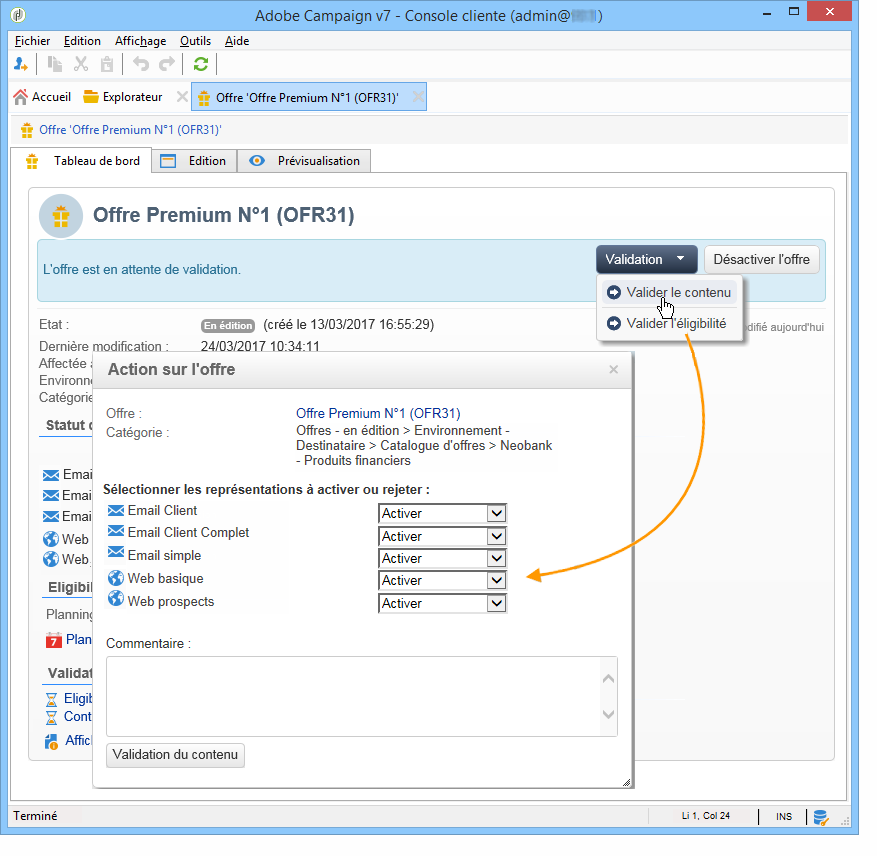Click the large gift offer icon beside title

pyautogui.click(x=61, y=216)
